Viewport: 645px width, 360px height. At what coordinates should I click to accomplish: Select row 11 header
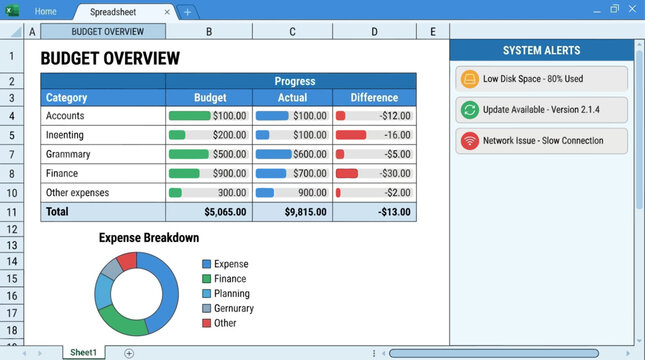pos(12,212)
